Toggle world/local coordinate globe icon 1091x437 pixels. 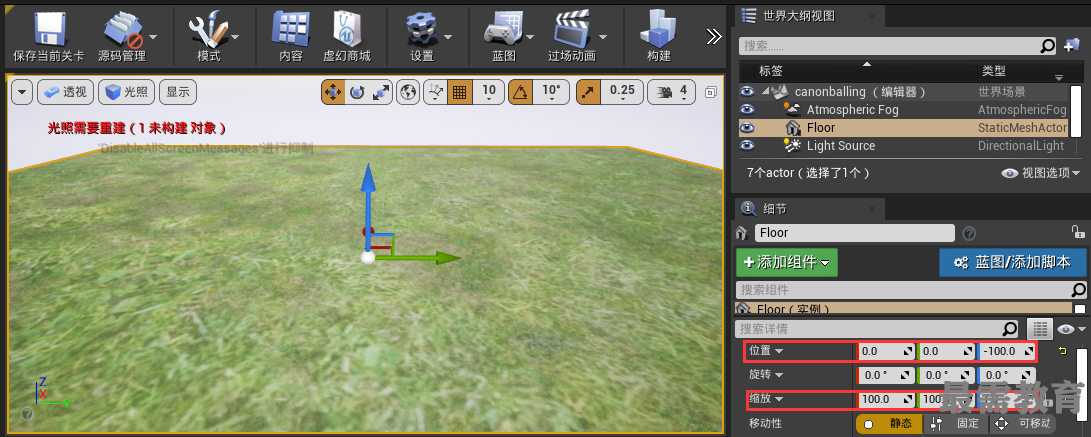(x=408, y=92)
